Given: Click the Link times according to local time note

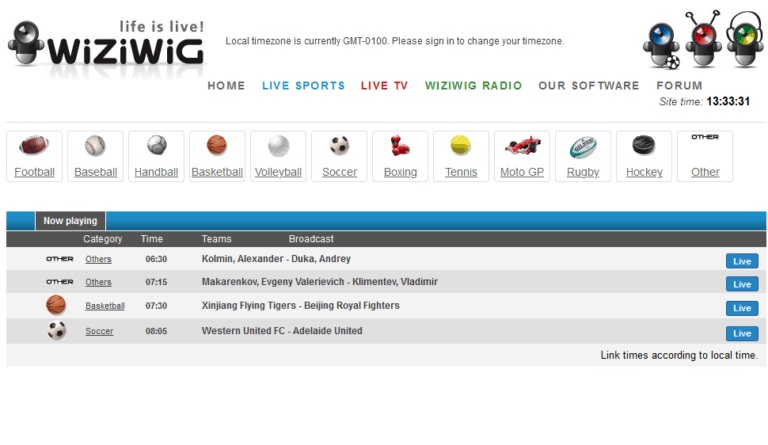Looking at the screenshot, I should [x=679, y=355].
